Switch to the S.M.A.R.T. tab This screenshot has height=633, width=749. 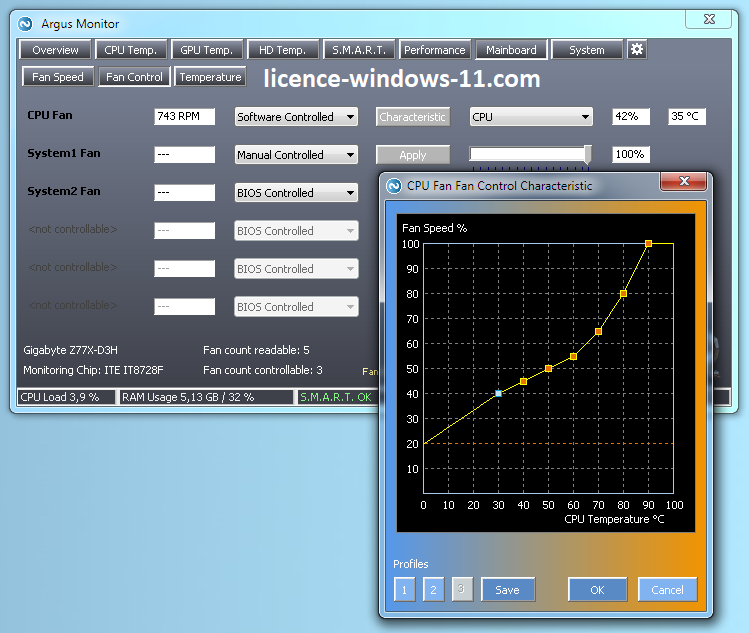pos(360,50)
